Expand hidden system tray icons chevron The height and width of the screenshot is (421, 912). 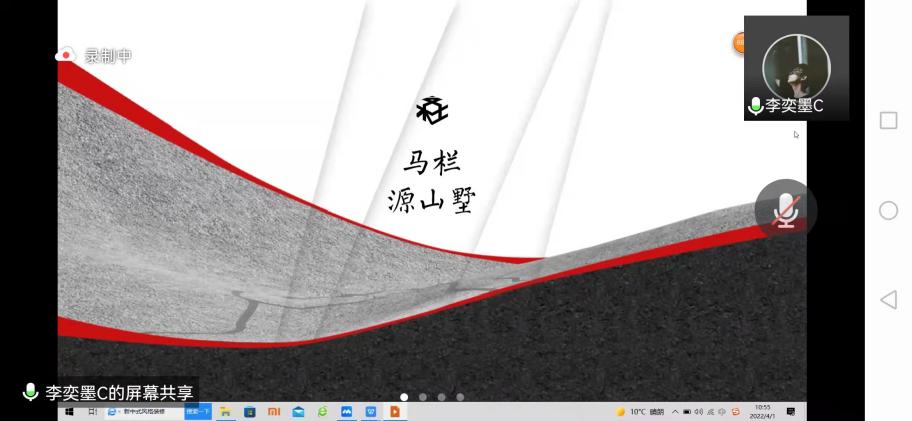click(675, 411)
